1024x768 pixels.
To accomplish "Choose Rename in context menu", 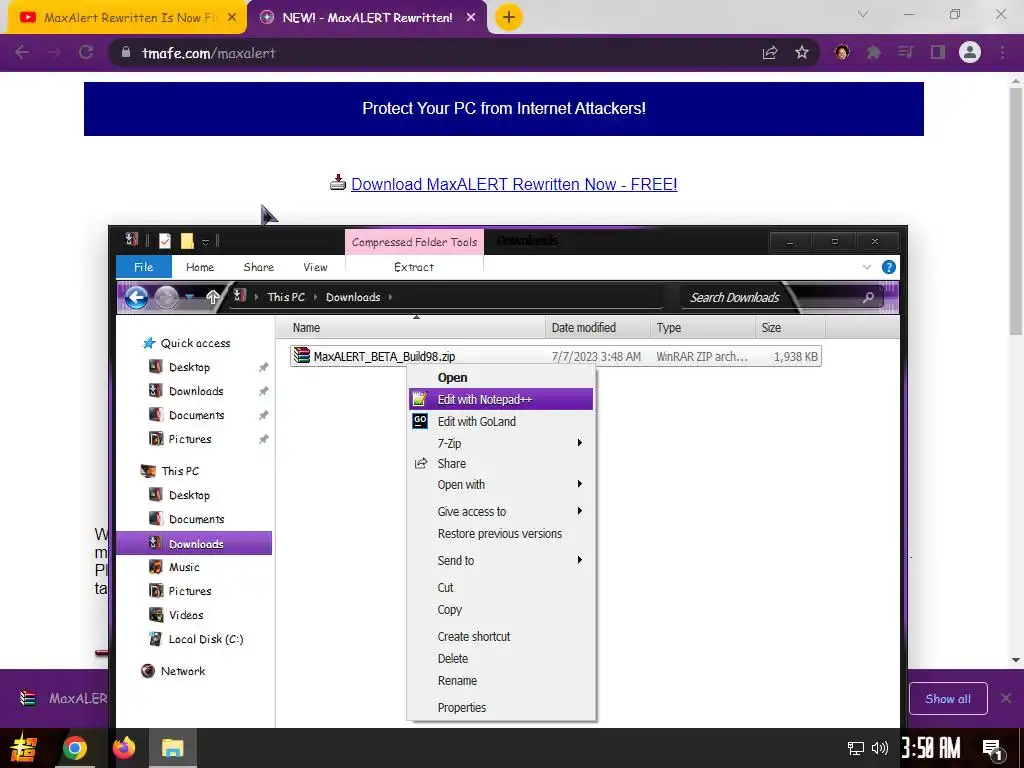I will [x=501, y=680].
